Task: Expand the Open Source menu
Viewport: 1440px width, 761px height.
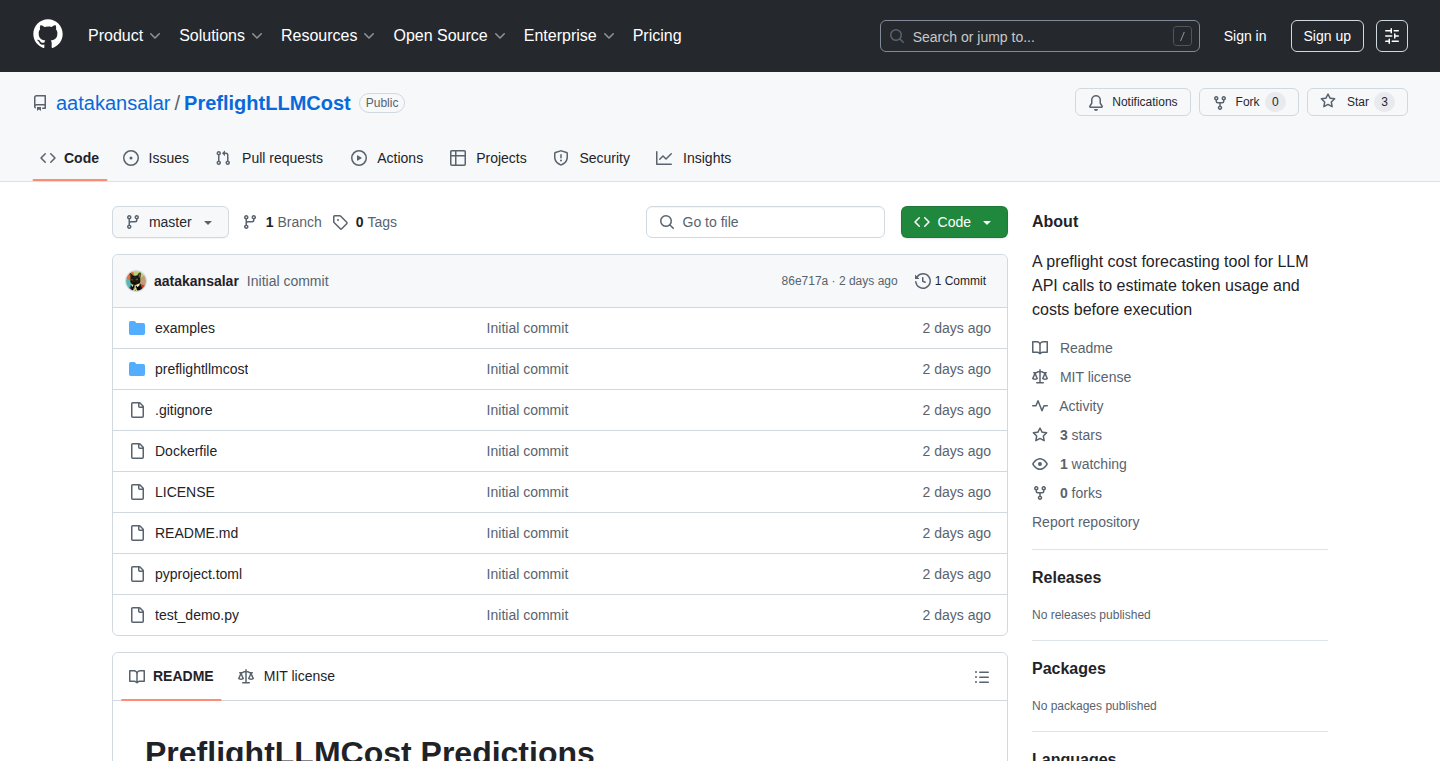Action: coord(450,36)
